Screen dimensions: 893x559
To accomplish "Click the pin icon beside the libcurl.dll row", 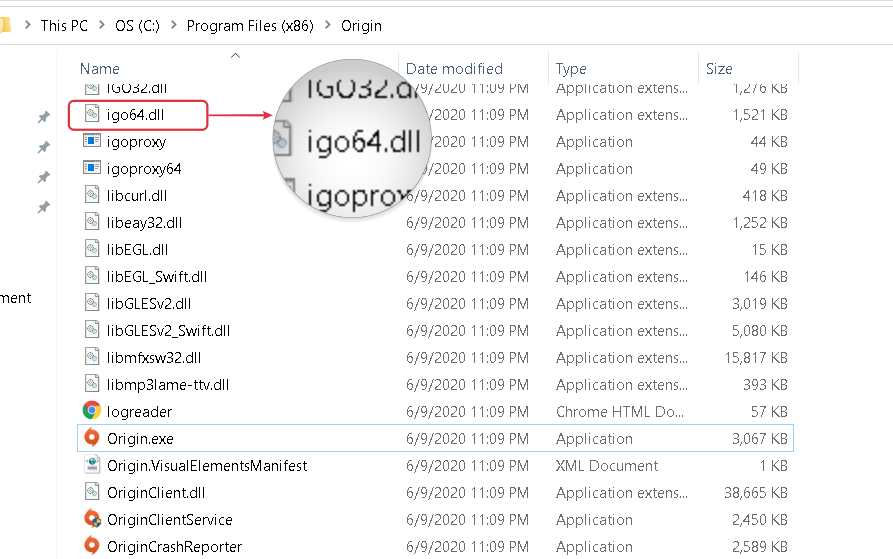I will 44,207.
